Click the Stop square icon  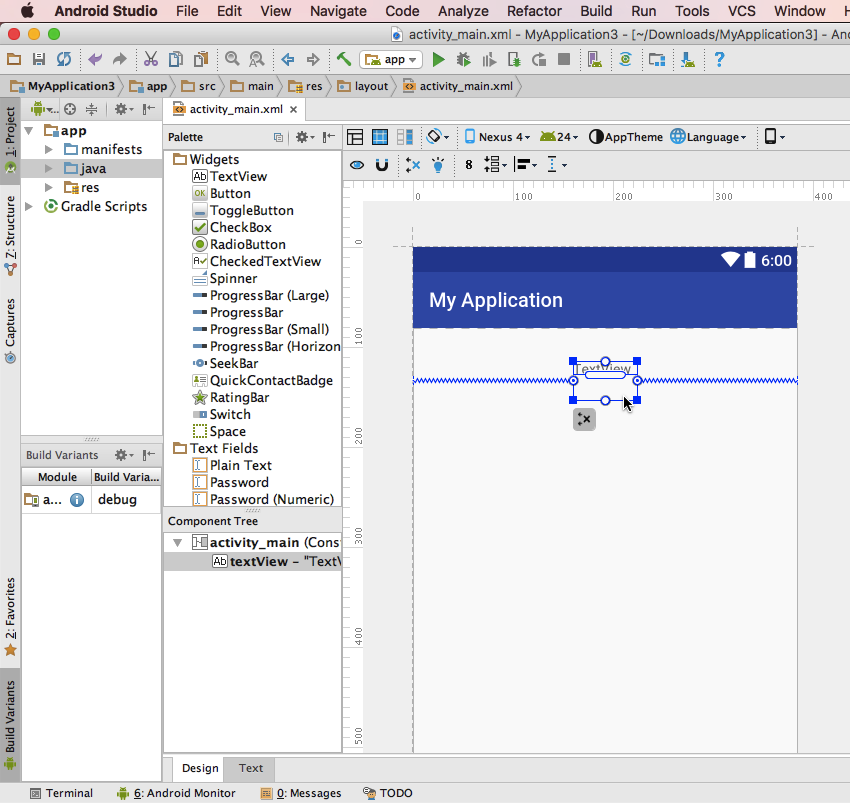(x=564, y=59)
